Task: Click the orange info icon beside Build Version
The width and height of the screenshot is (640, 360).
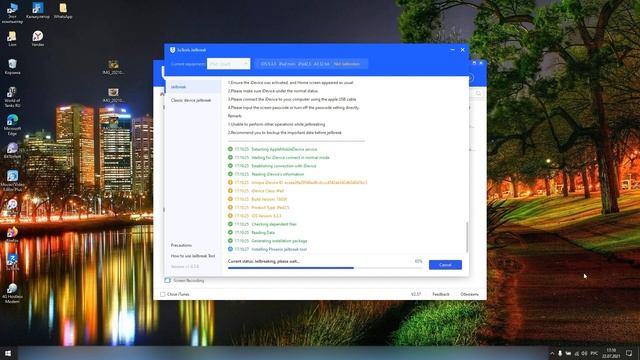Action: (x=230, y=199)
